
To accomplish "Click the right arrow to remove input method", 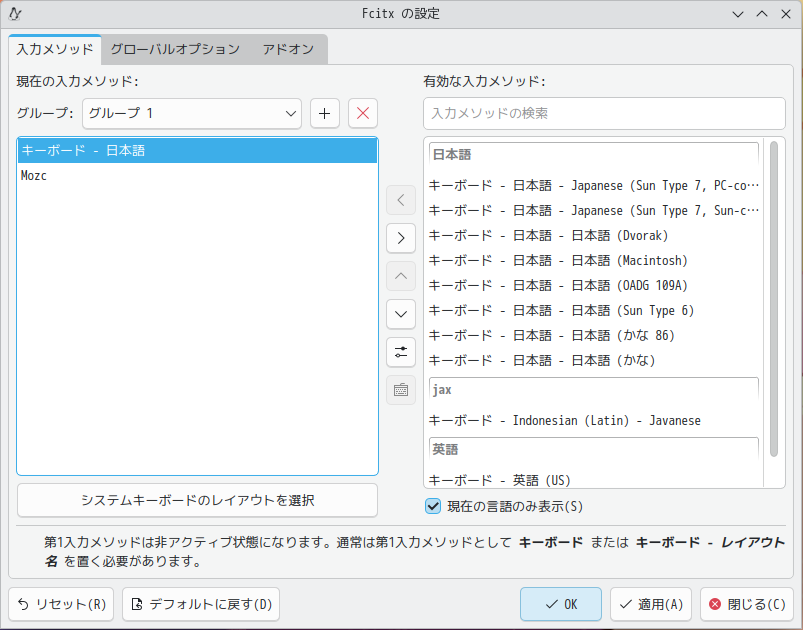I will [400, 238].
